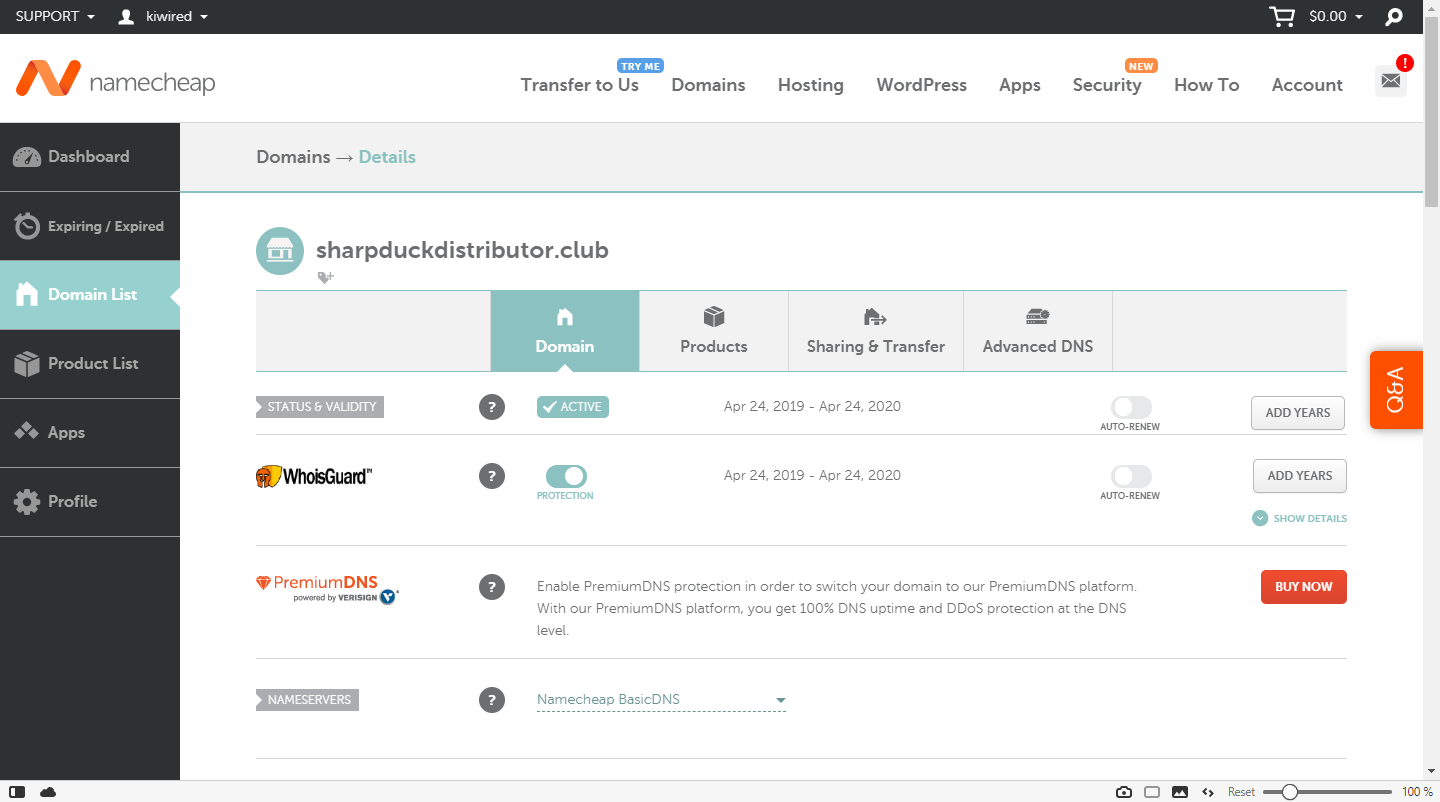Click the cloud sync icon in status bar
Screen dimensions: 1440x802
tap(48, 792)
